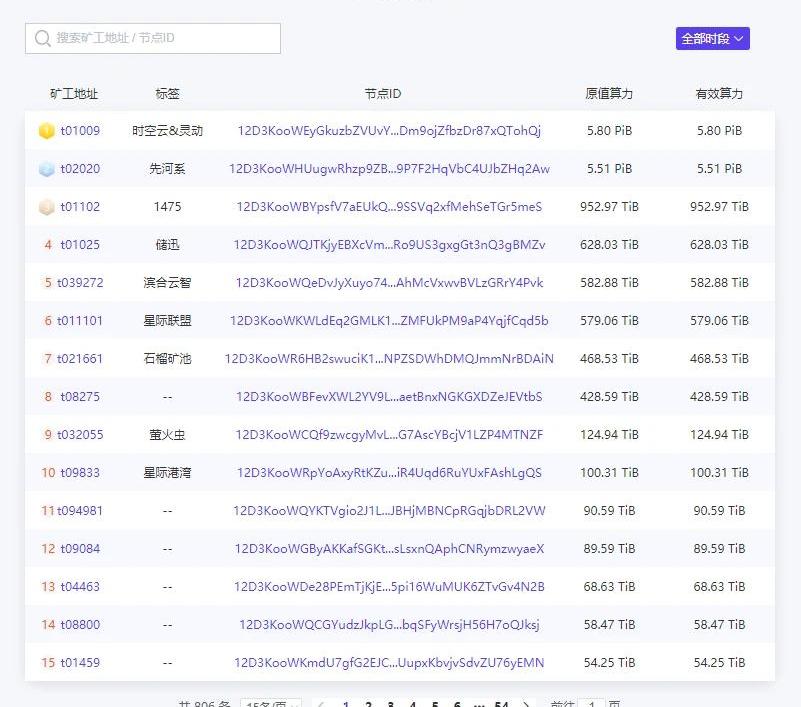This screenshot has width=801, height=707.
Task: Open miner address t01025
Action: pos(80,245)
